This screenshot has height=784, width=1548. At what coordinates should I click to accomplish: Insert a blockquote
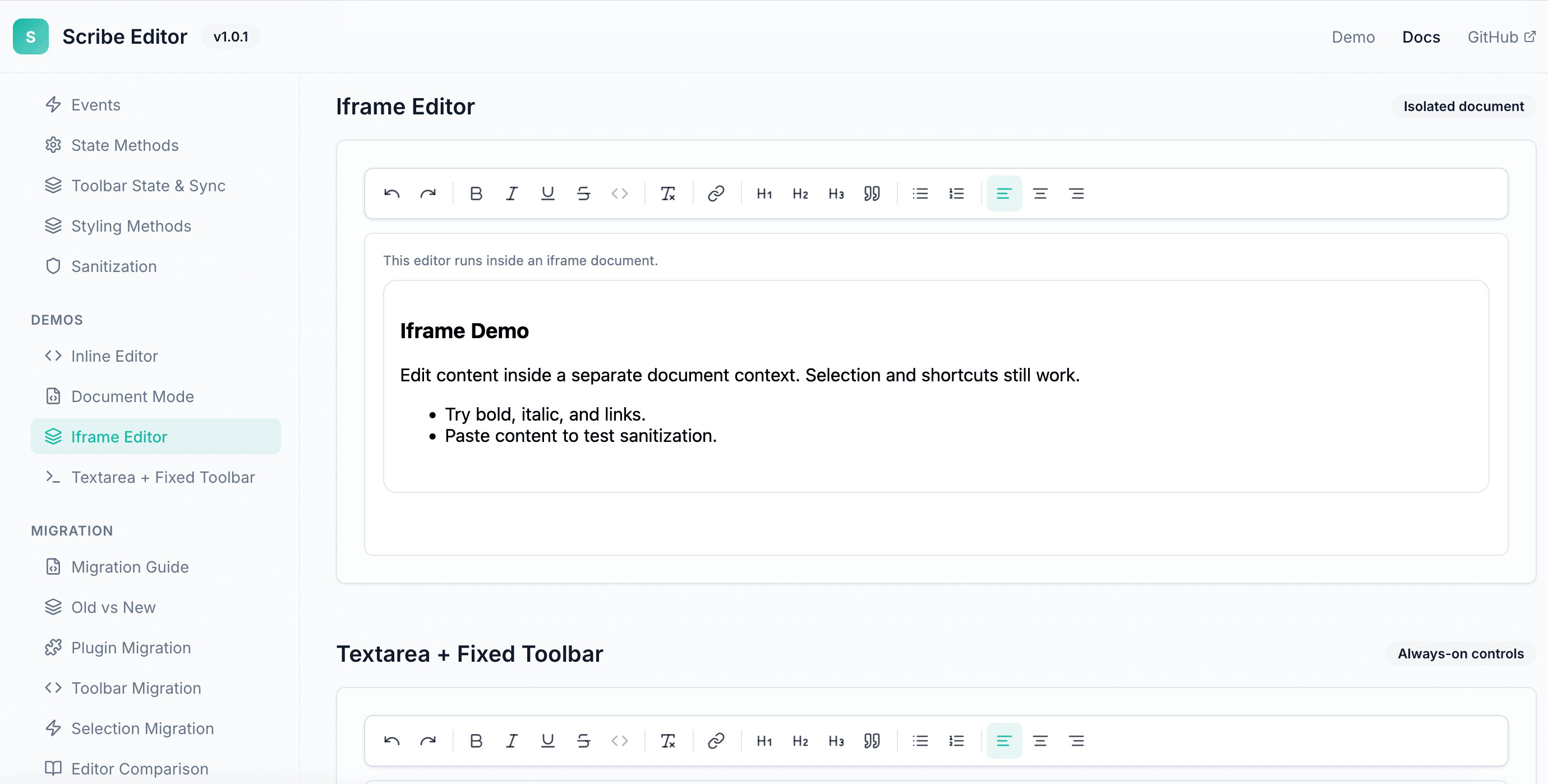click(872, 193)
